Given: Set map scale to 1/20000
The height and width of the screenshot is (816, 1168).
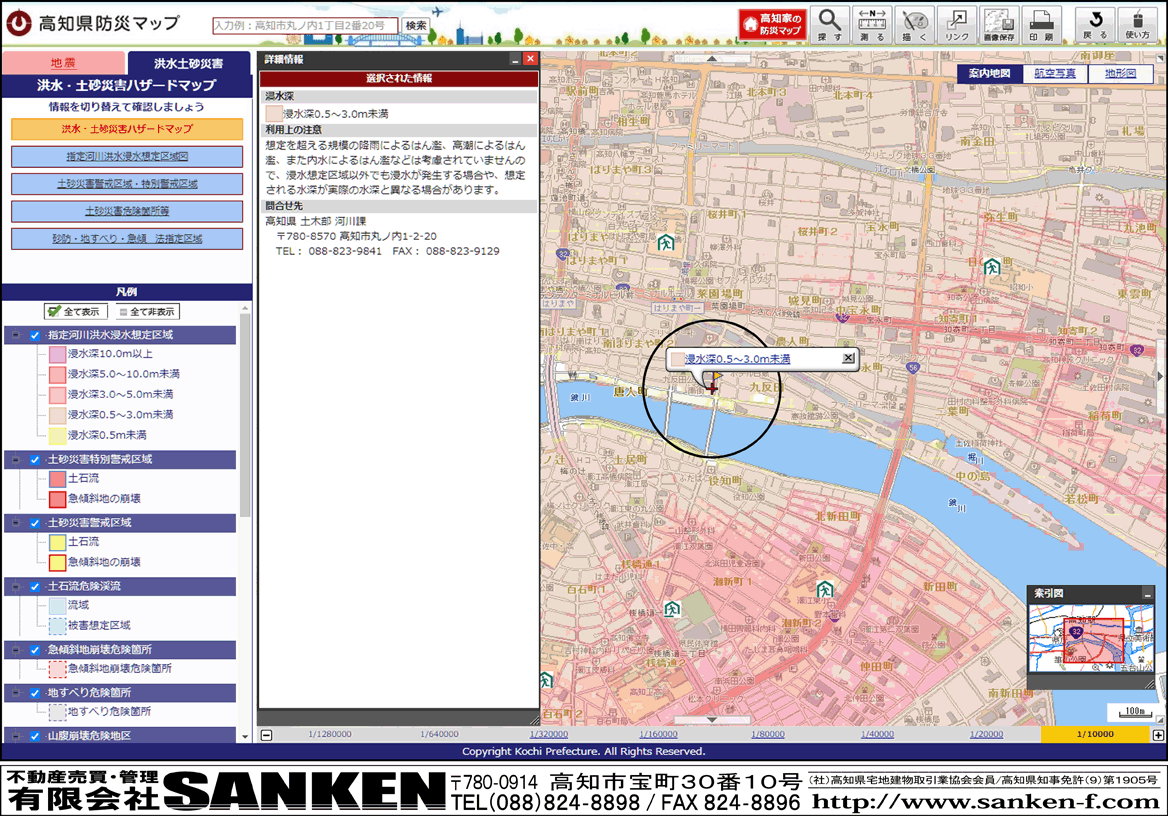Looking at the screenshot, I should [x=986, y=735].
